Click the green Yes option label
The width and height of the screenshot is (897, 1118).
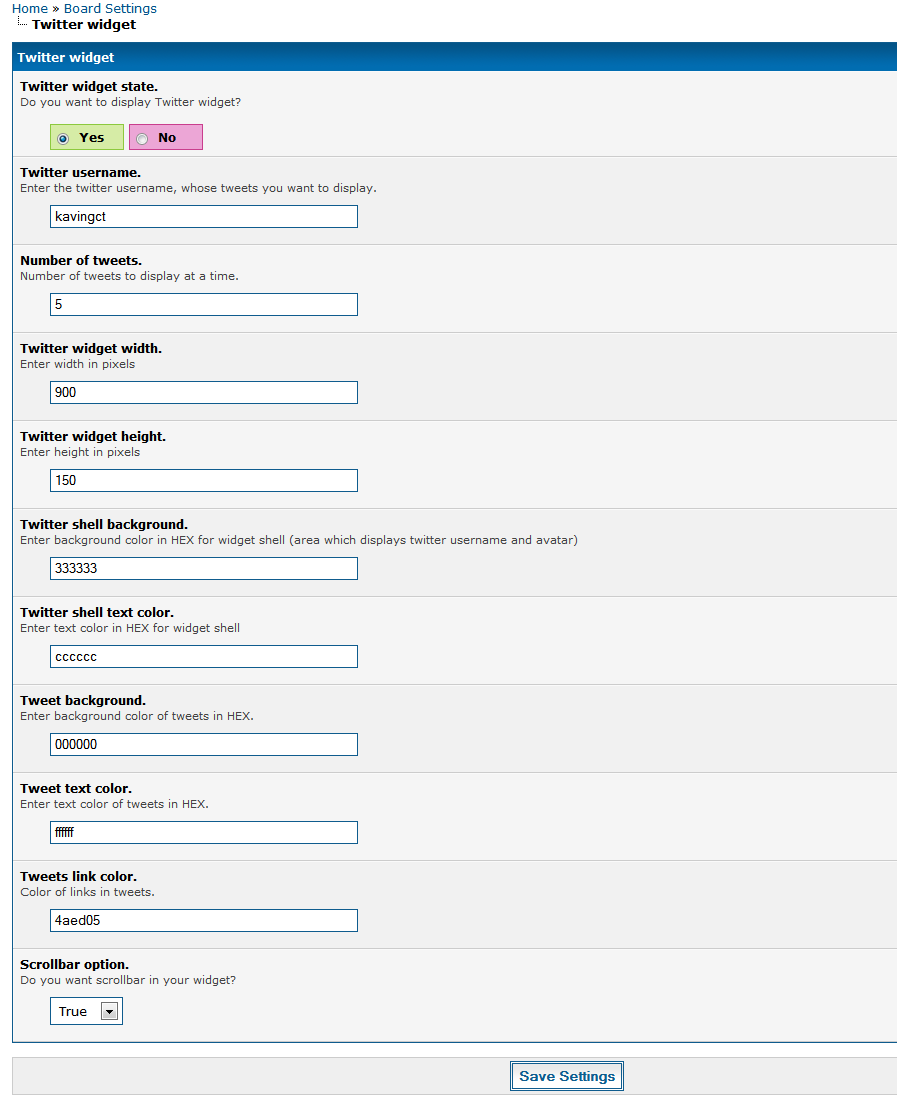(x=92, y=138)
